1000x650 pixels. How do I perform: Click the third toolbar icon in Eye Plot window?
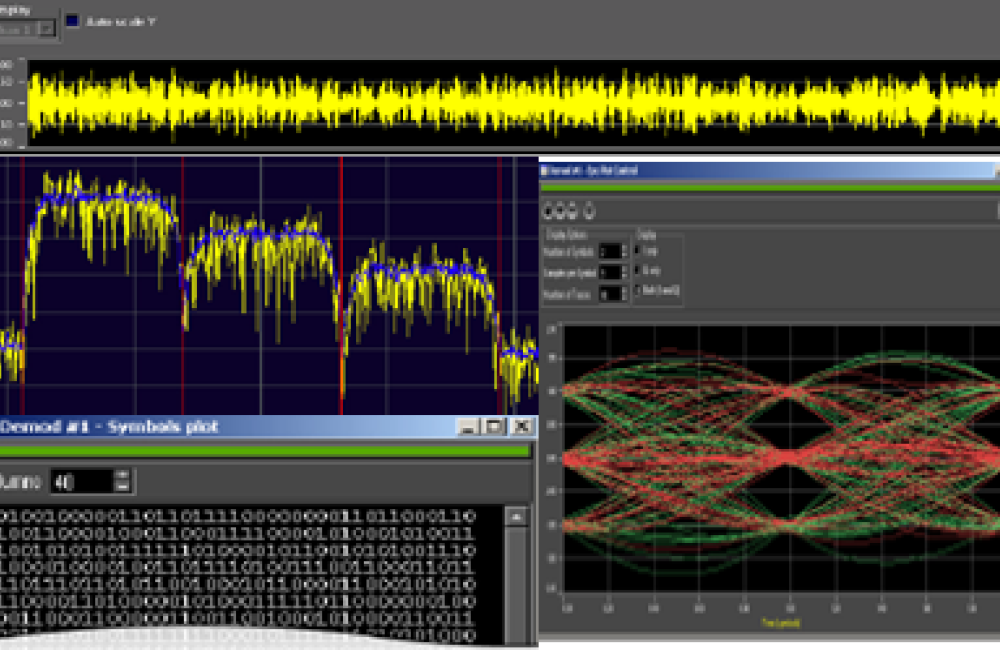[571, 211]
